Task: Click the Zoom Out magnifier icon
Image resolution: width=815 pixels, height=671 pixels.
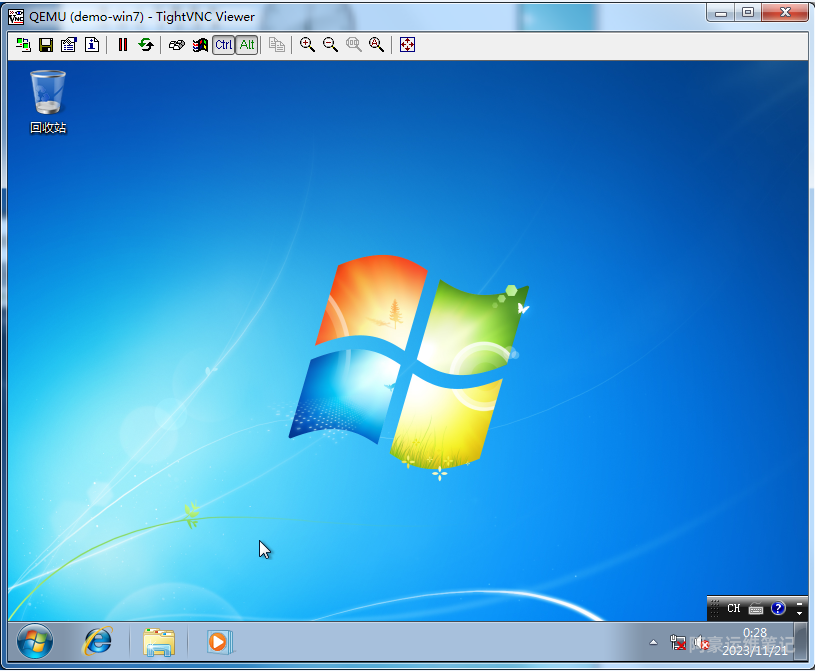Action: tap(330, 45)
